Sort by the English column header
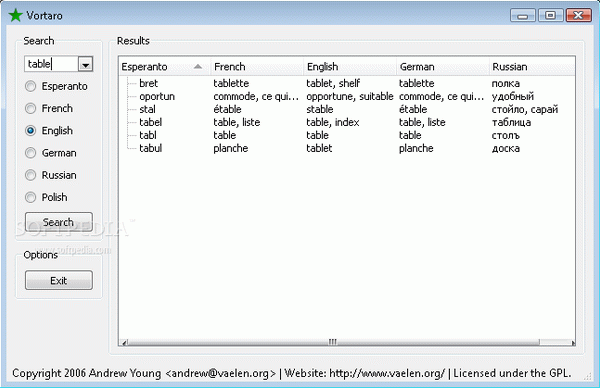The image size is (600, 388). (350, 67)
